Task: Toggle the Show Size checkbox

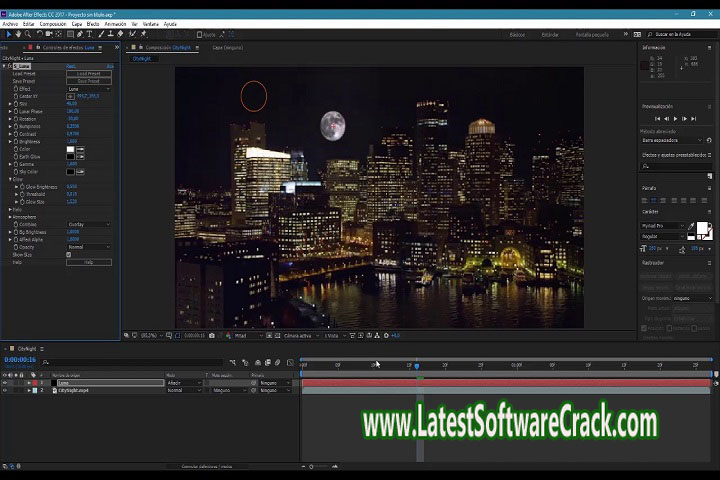Action: (x=68, y=255)
